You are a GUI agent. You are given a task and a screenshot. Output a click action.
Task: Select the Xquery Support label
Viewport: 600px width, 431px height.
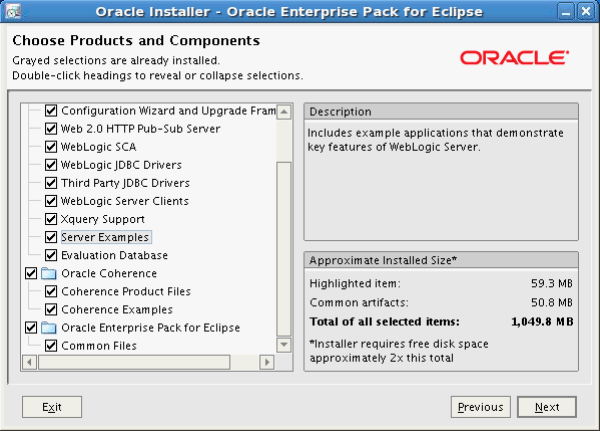tap(103, 219)
